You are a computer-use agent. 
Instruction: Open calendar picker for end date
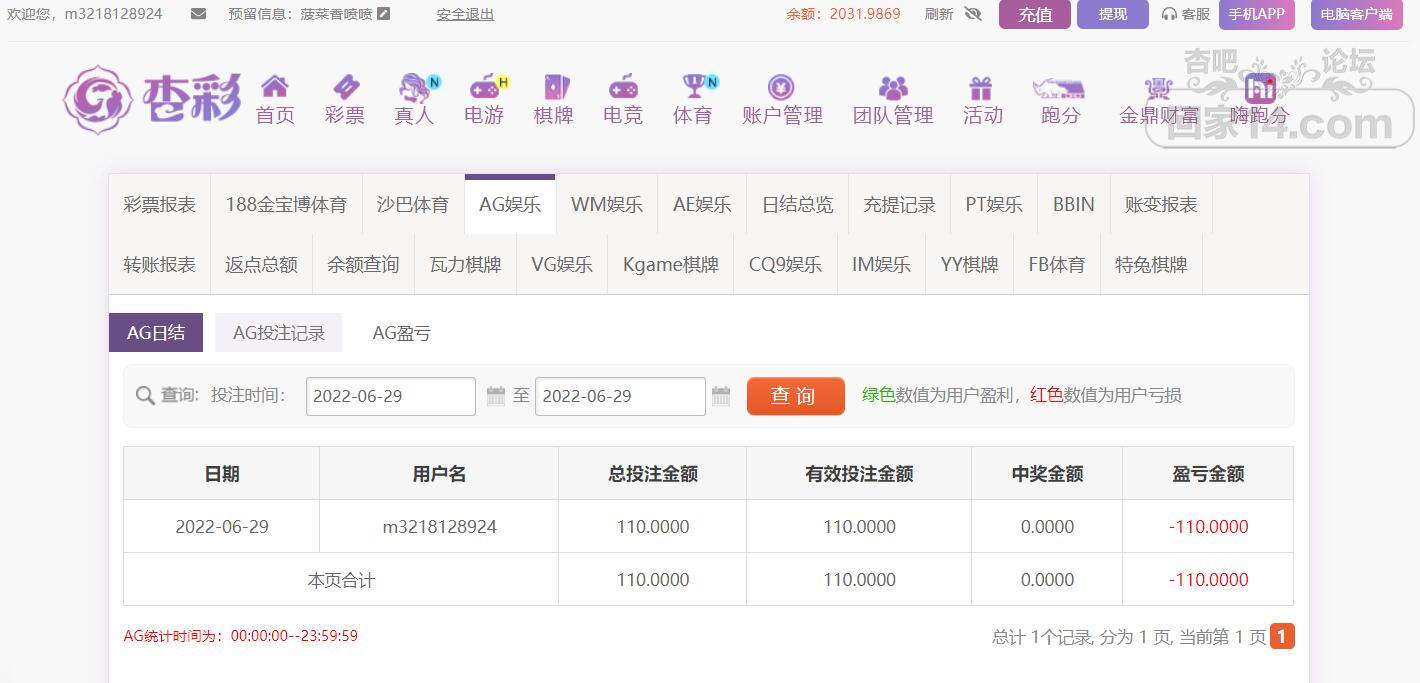721,396
